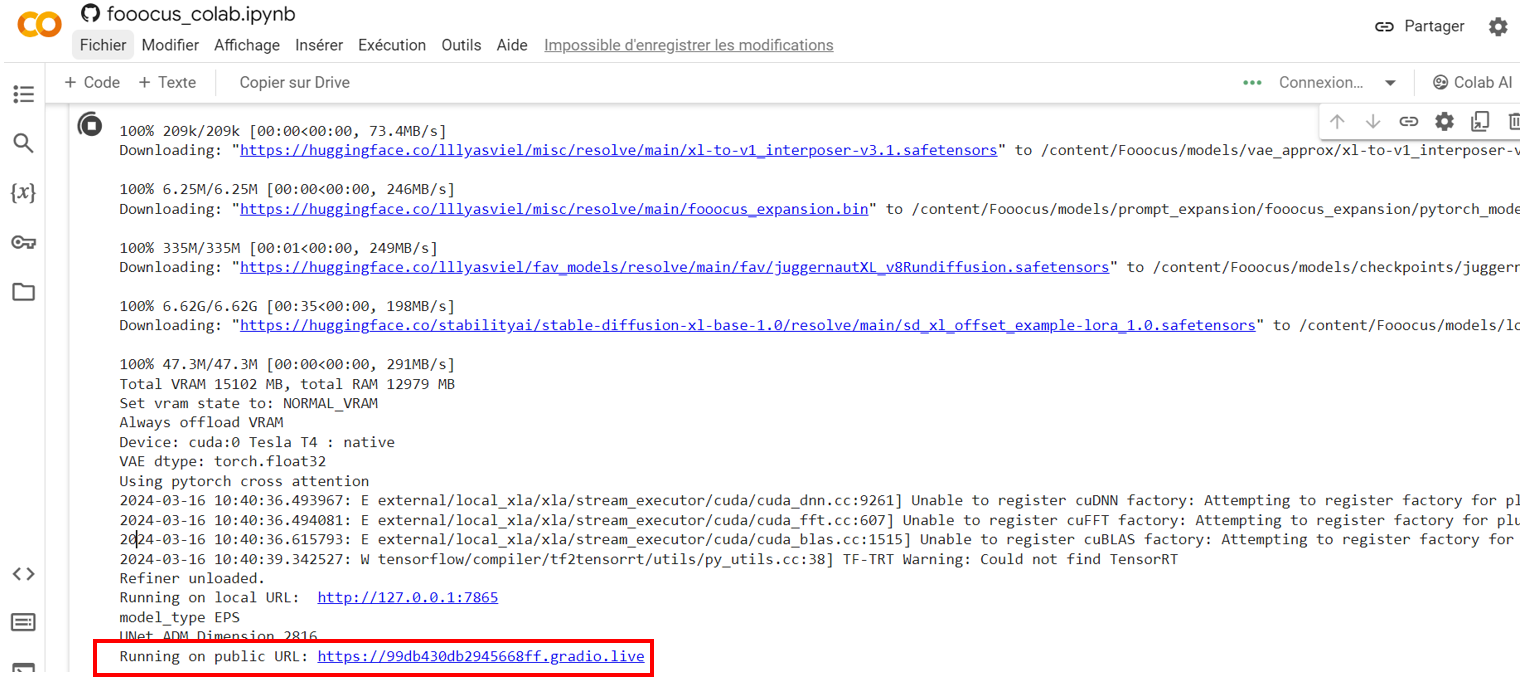Move cell up with arrow icon
This screenshot has width=1529, height=682.
coord(1337,121)
